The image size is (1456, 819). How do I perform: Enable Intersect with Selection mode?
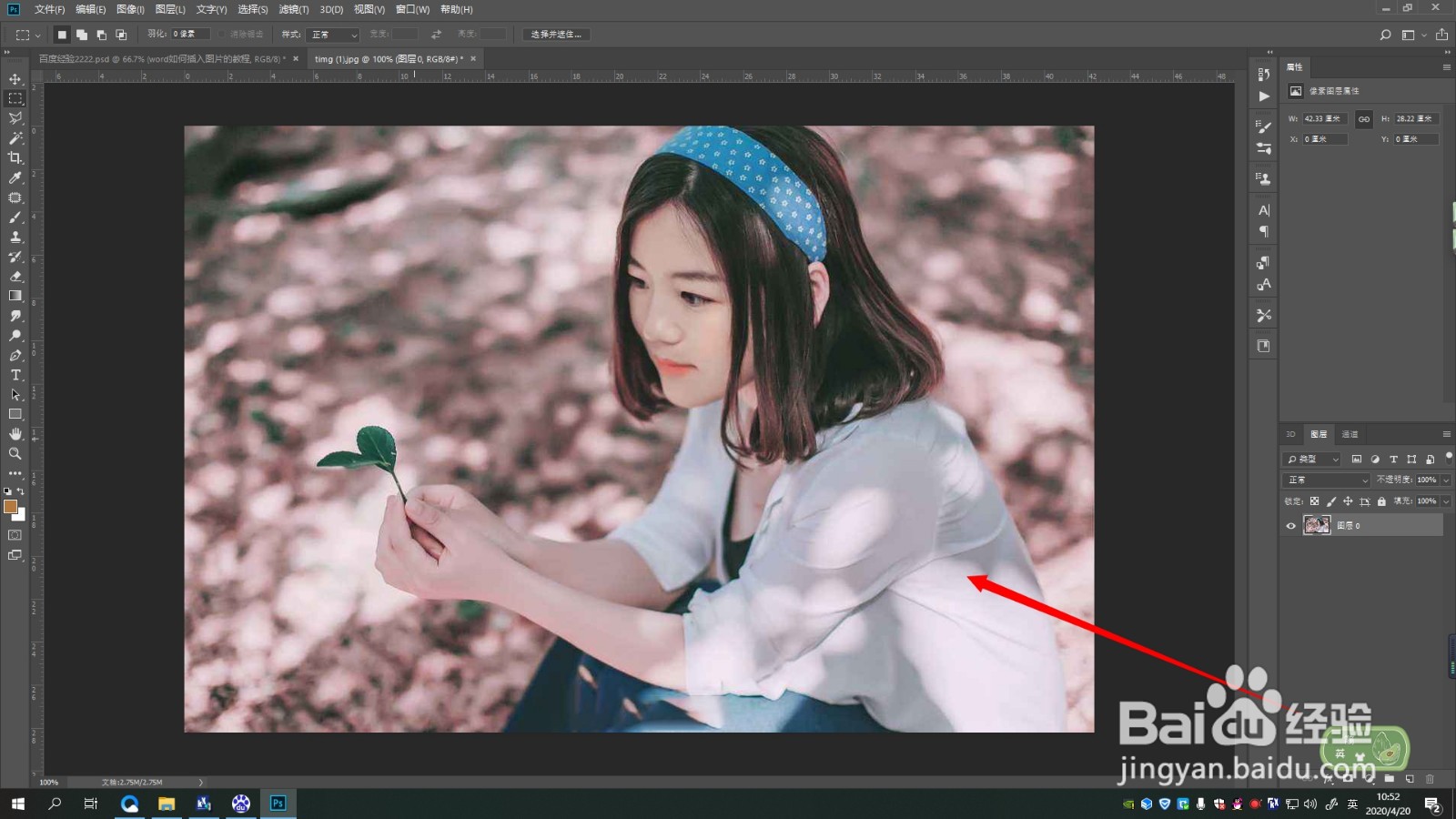[x=121, y=35]
